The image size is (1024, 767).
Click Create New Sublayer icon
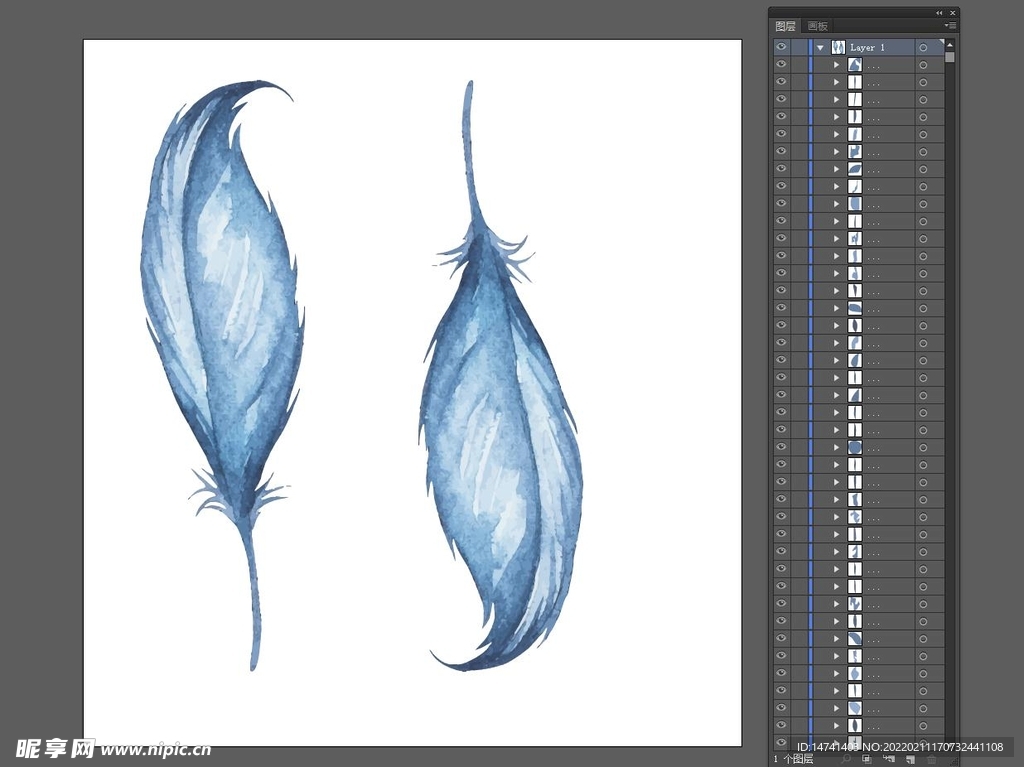[889, 759]
